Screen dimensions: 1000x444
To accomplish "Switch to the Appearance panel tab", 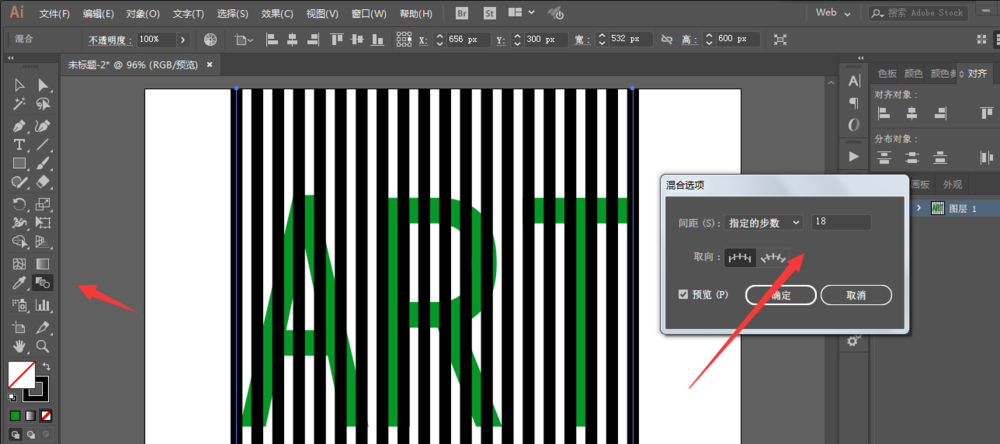I will click(x=952, y=185).
